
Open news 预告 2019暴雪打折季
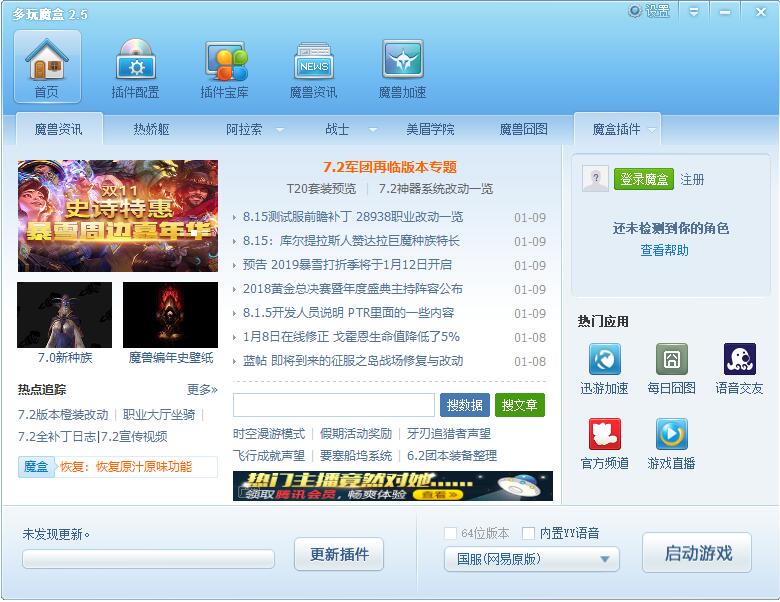pos(347,265)
